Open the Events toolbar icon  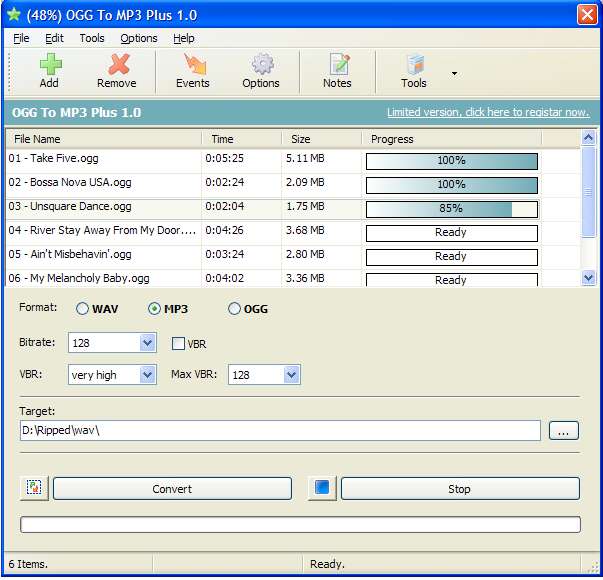tap(195, 64)
